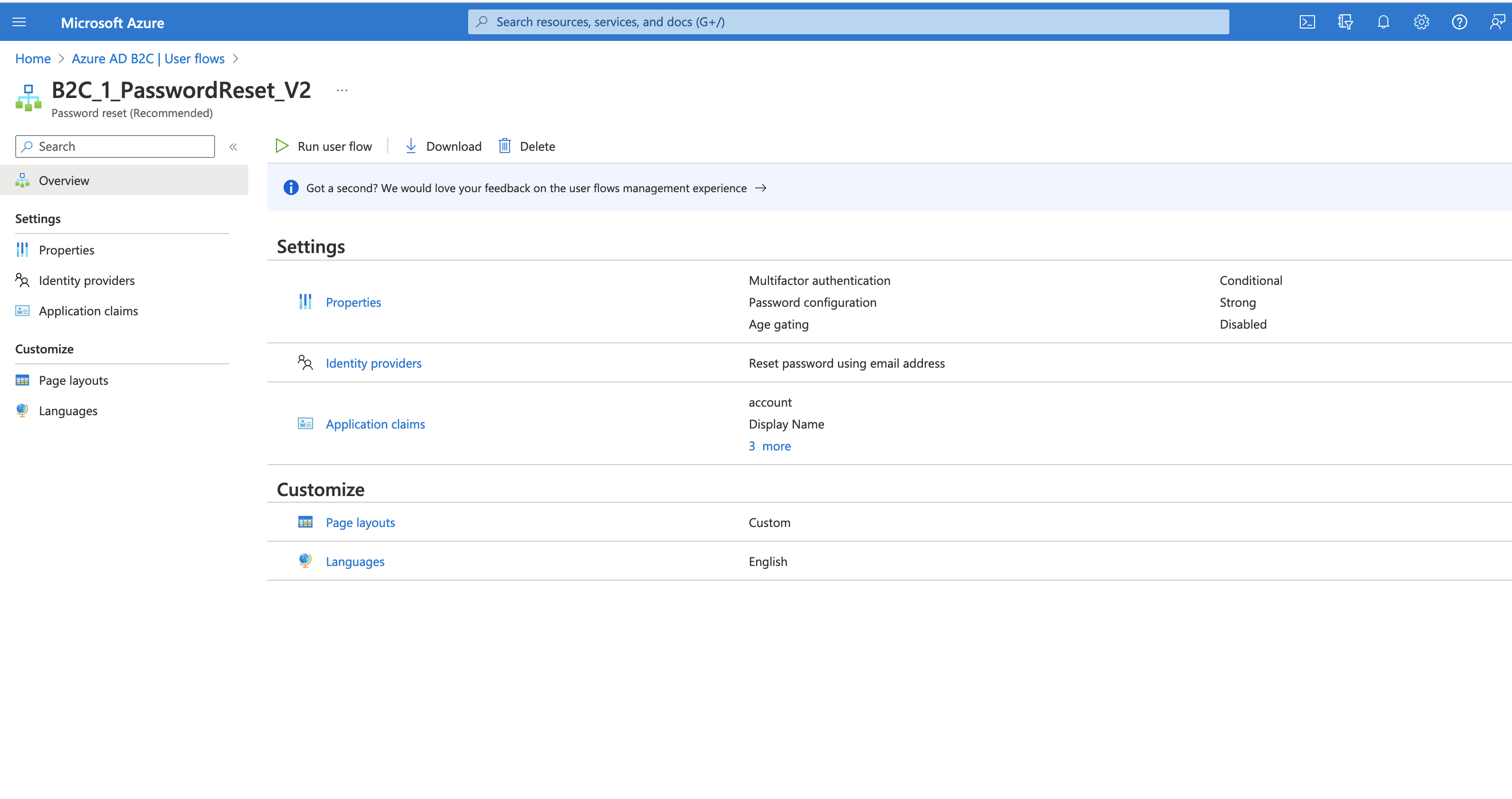Open the Help question mark icon
The height and width of the screenshot is (799, 1512).
point(1459,22)
